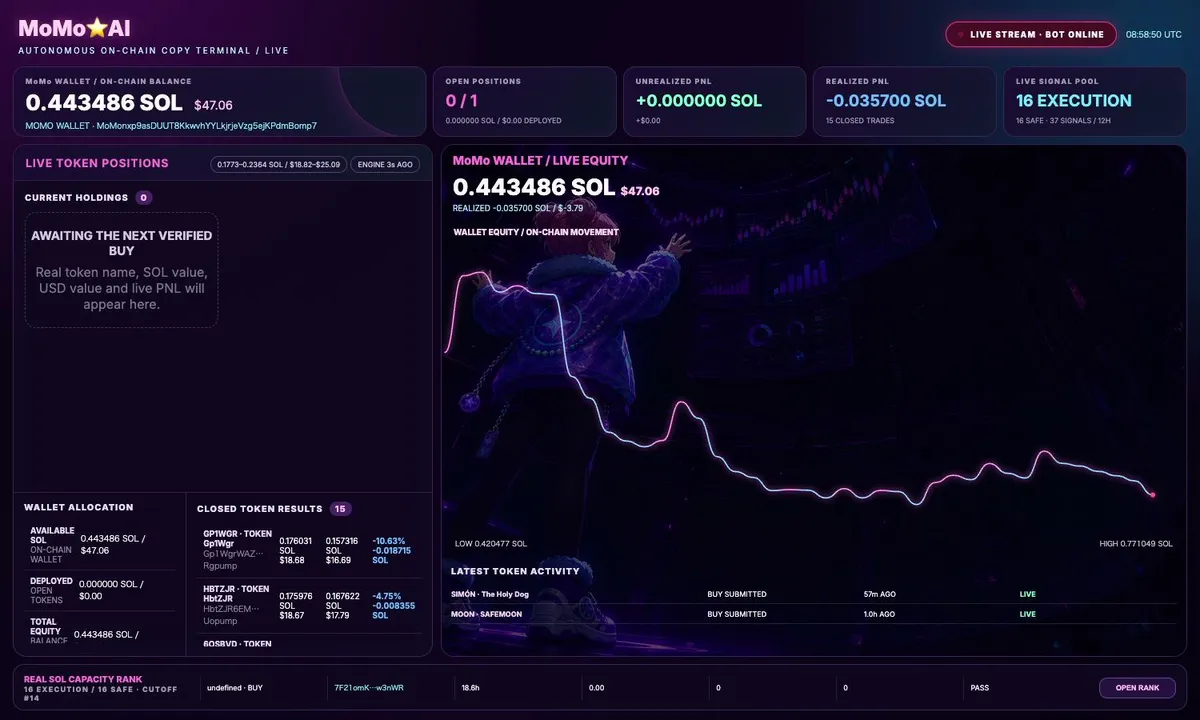Screen dimensions: 1200x720
Task: Click the HIGH 0.771049 SOL label
Action: coord(1136,544)
